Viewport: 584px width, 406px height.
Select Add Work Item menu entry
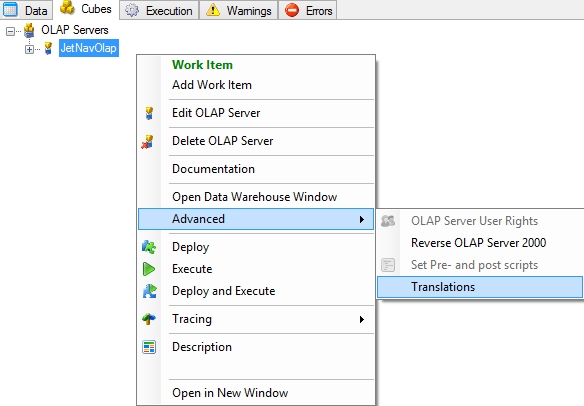[212, 85]
